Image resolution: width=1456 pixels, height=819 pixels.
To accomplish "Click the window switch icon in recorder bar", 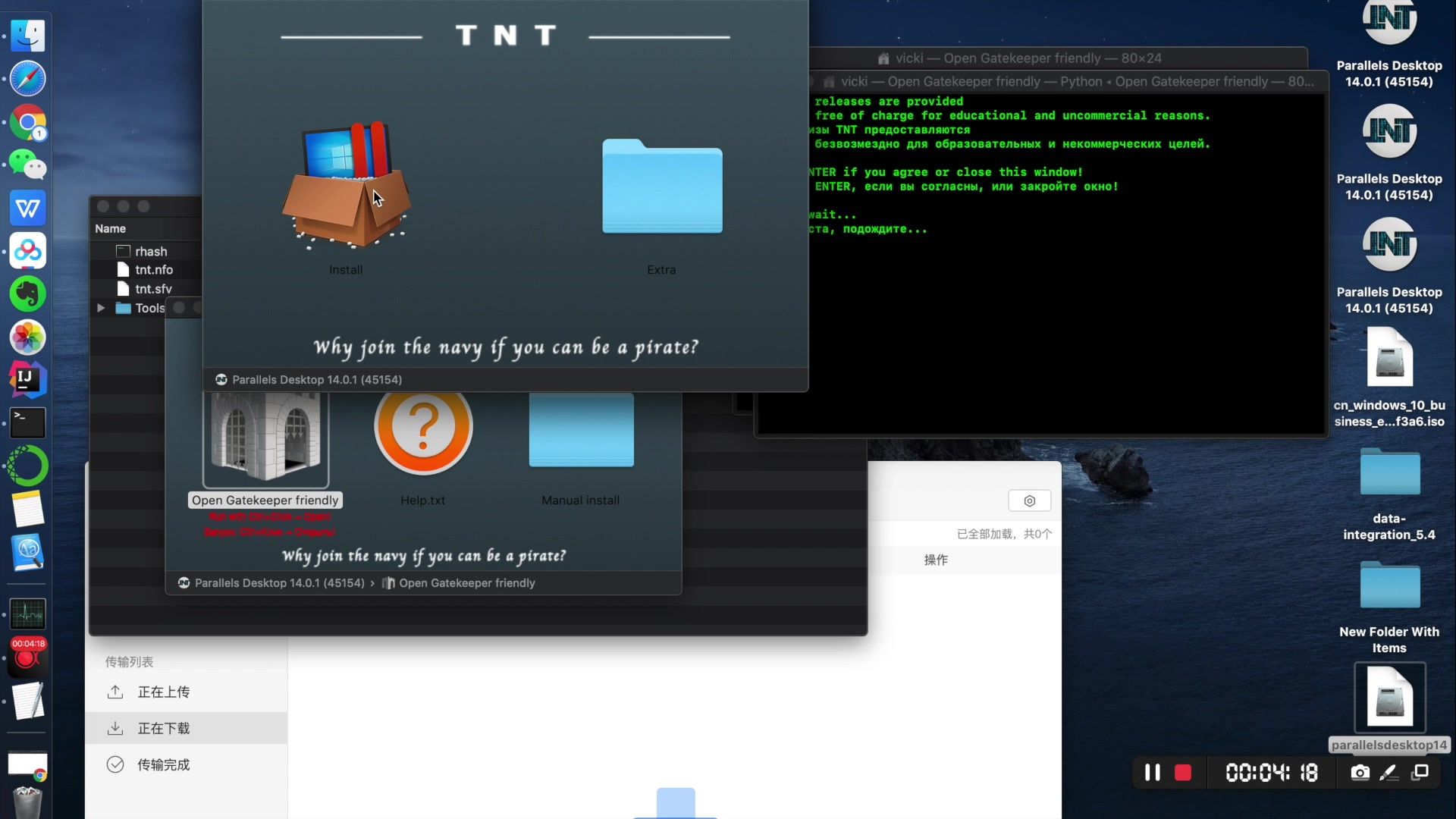I will (x=1420, y=772).
